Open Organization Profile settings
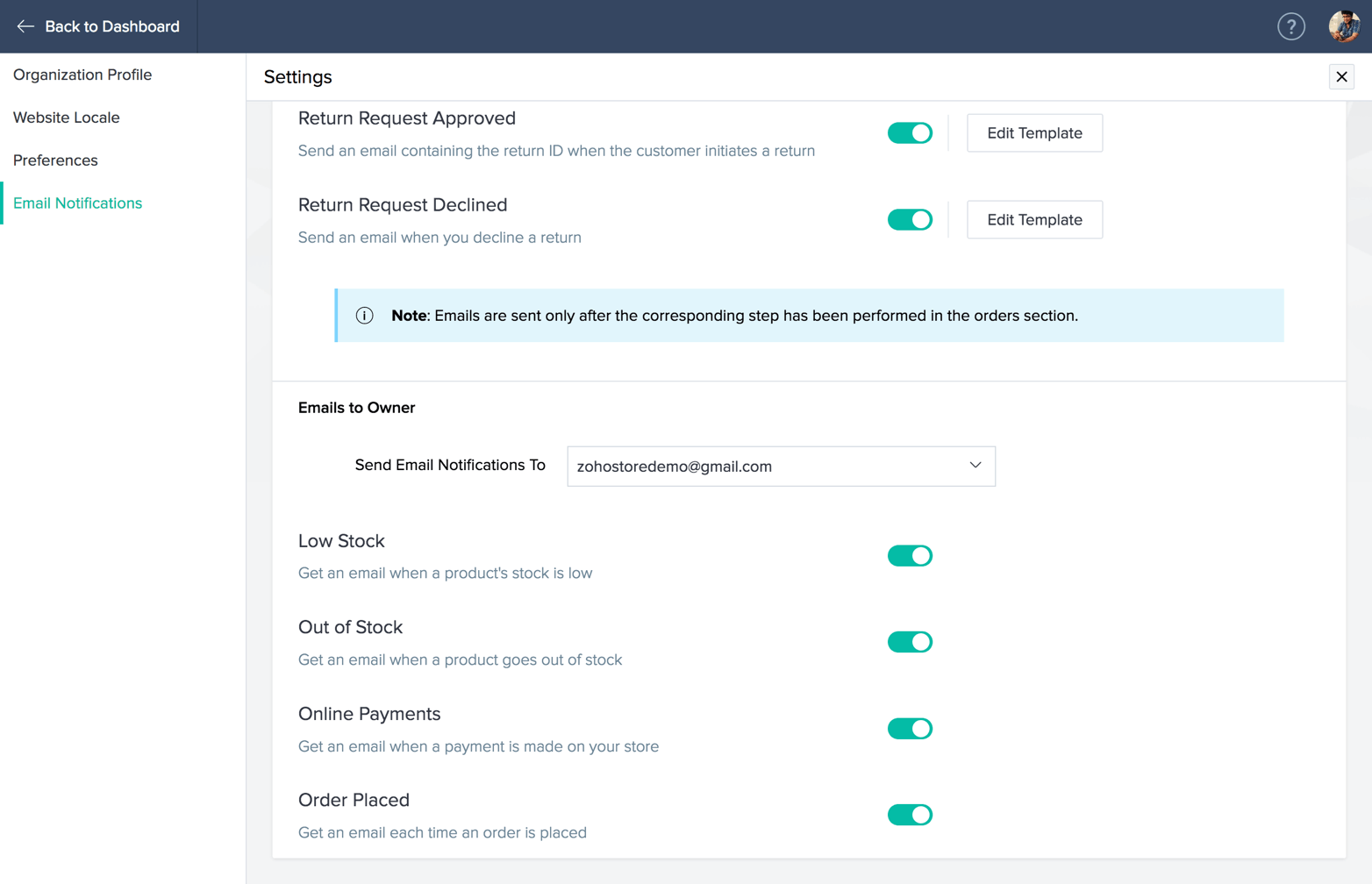The width and height of the screenshot is (1372, 884). 82,75
